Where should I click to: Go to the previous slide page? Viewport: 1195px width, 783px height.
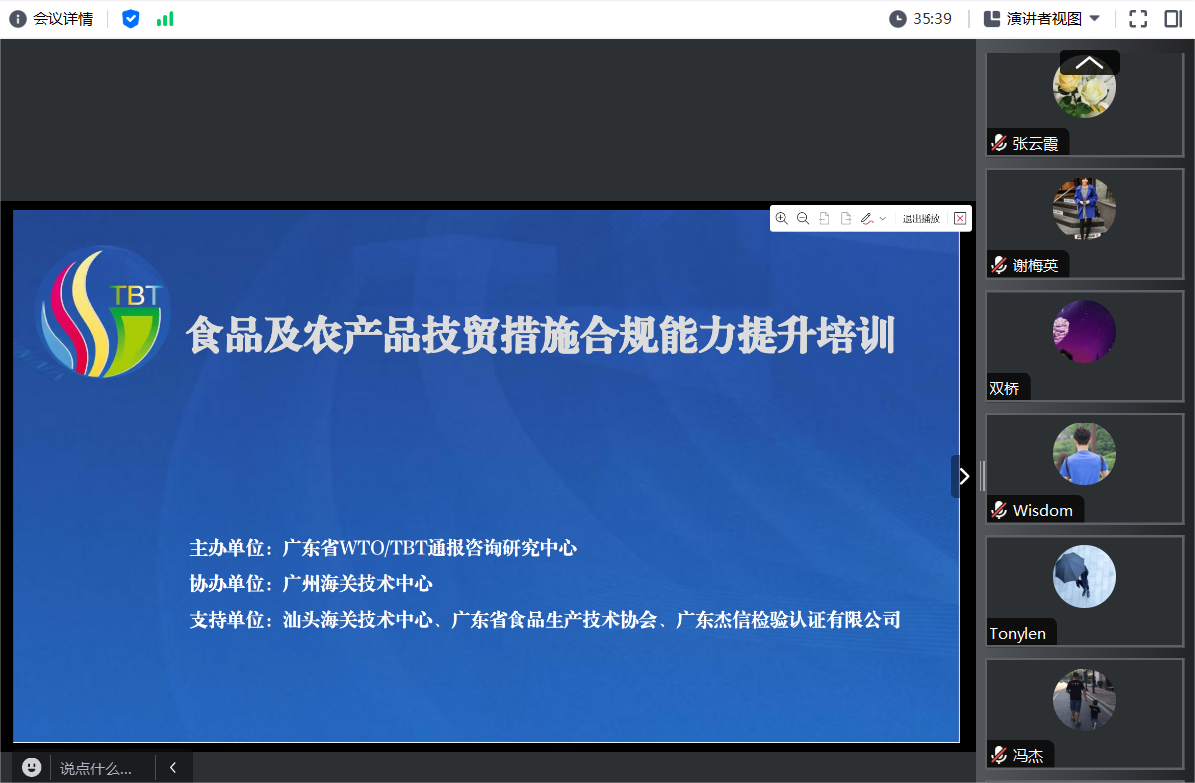pos(825,219)
